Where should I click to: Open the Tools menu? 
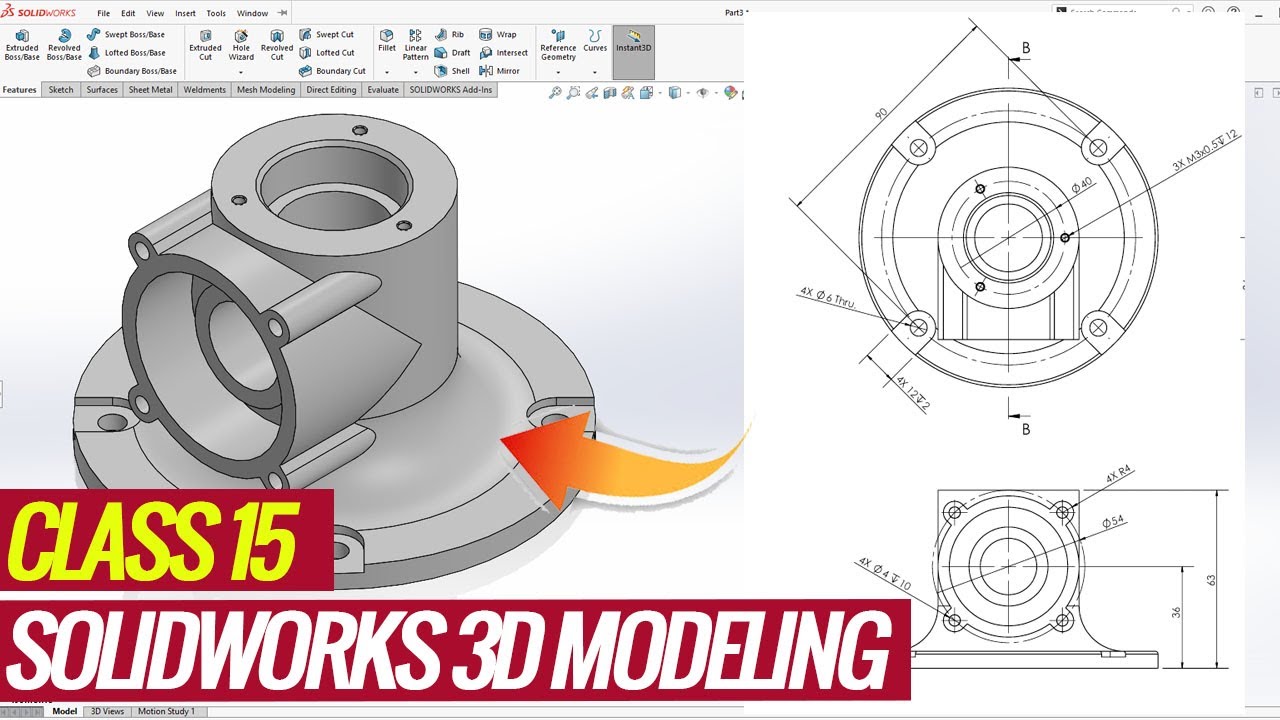pyautogui.click(x=216, y=13)
